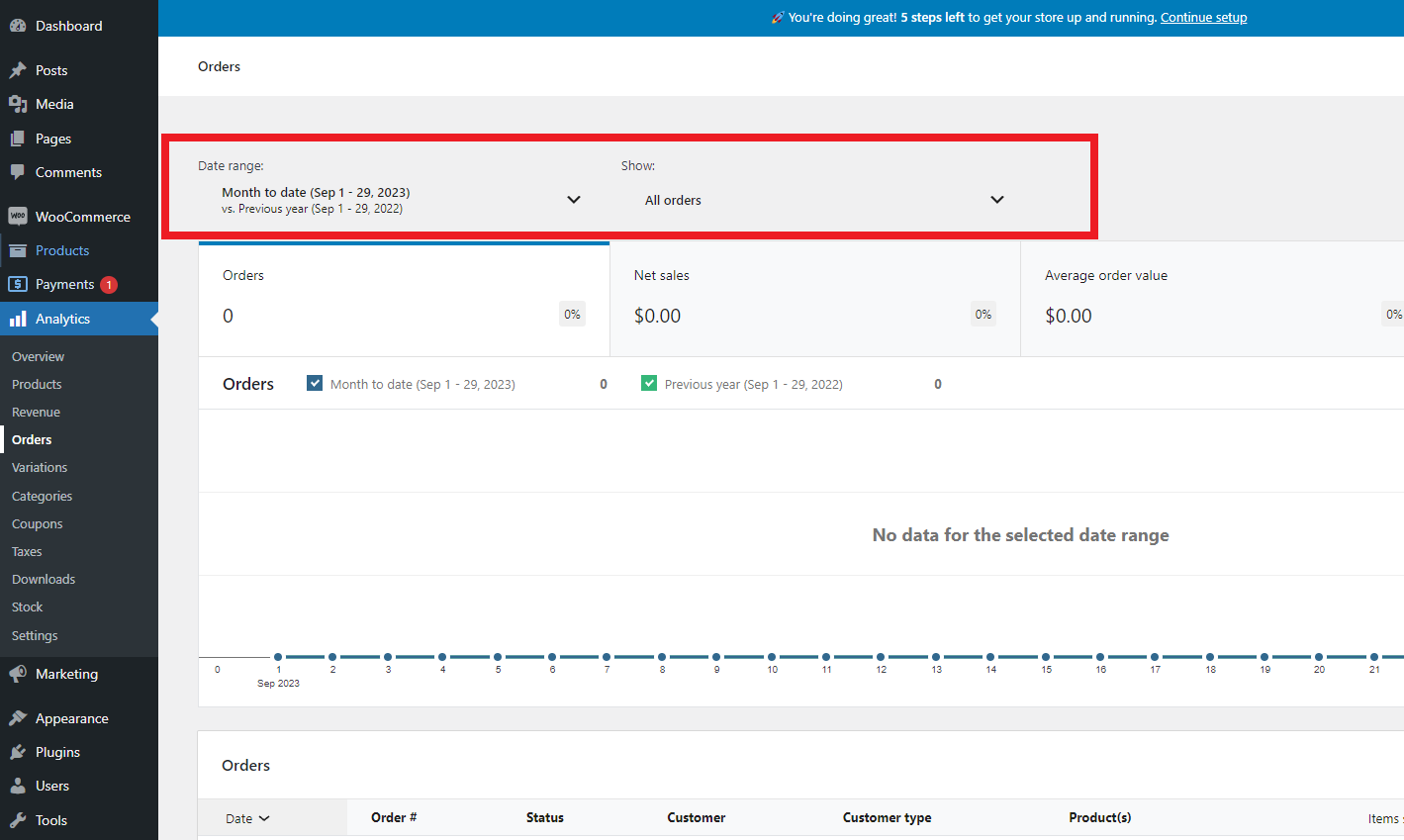Toggle the Date column sort arrow
This screenshot has height=840, width=1404.
click(x=264, y=817)
